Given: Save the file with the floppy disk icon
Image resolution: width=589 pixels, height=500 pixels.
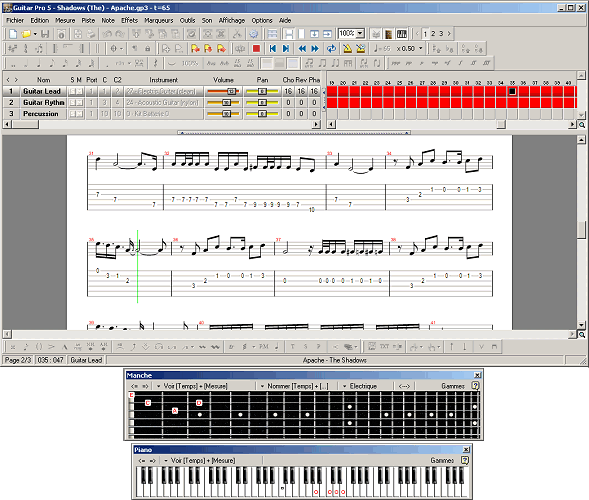Looking at the screenshot, I should 45,34.
